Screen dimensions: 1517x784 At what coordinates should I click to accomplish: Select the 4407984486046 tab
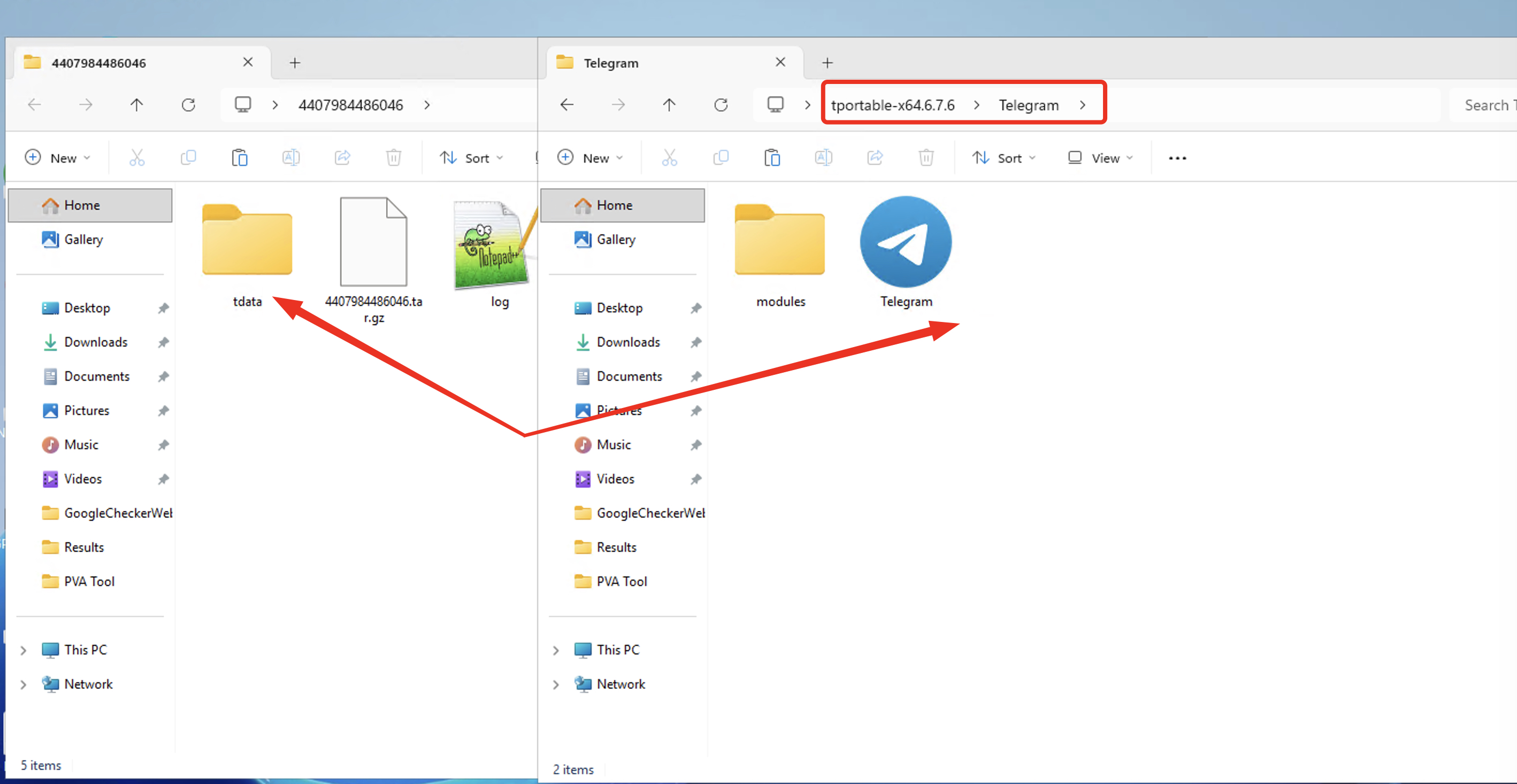pyautogui.click(x=98, y=63)
